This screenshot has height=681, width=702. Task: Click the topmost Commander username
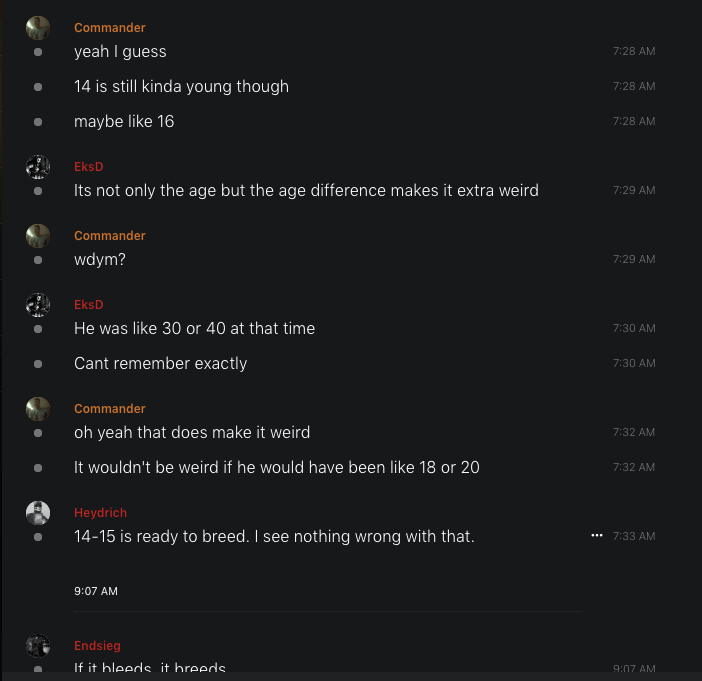[110, 28]
